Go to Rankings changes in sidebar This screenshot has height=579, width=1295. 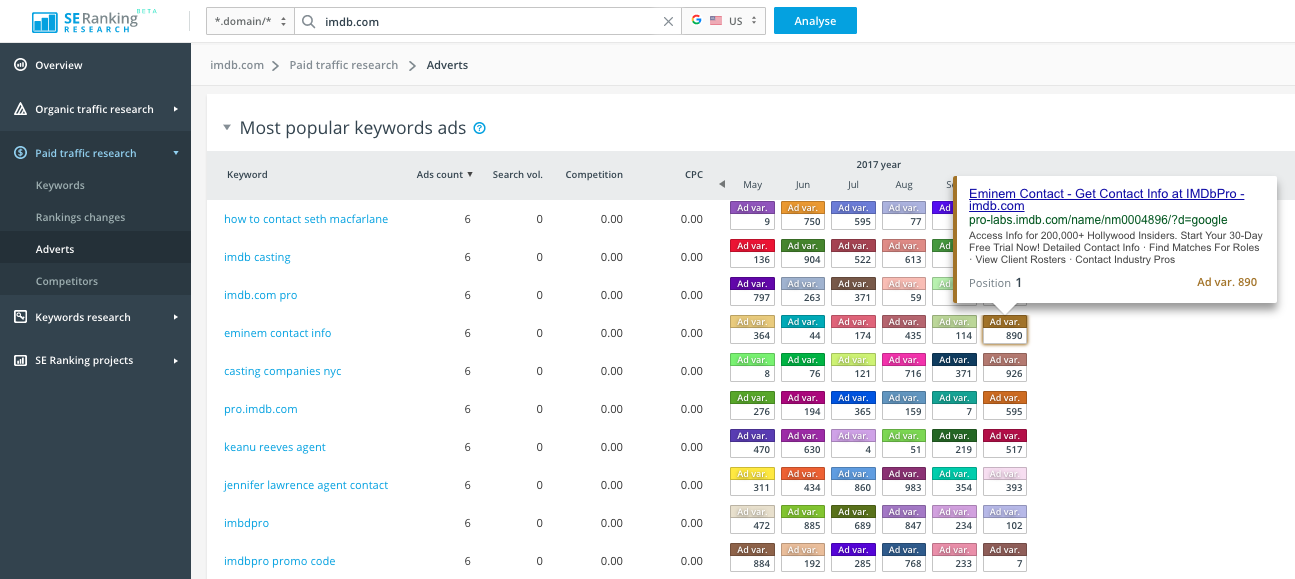point(80,217)
